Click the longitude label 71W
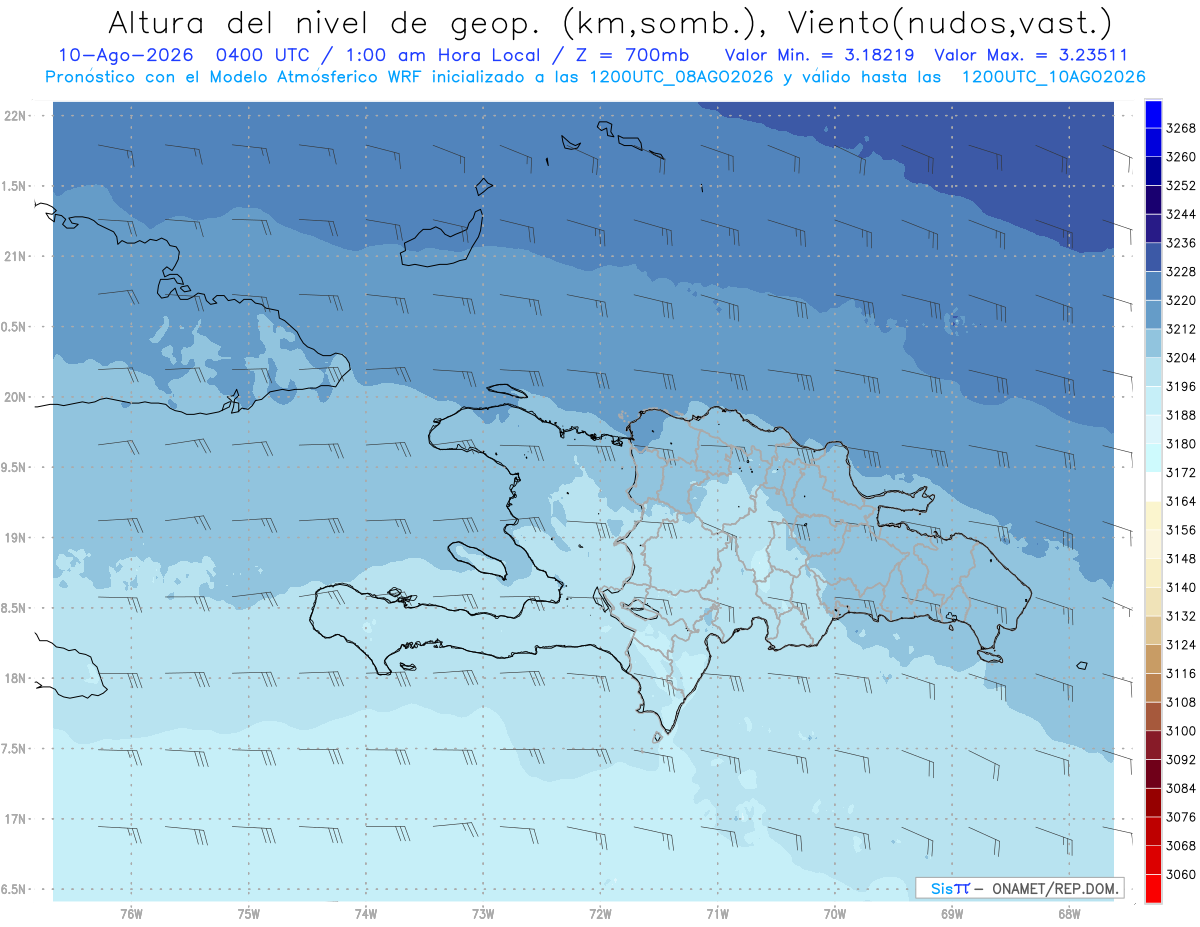Viewport: 1200px width, 927px height. click(717, 912)
